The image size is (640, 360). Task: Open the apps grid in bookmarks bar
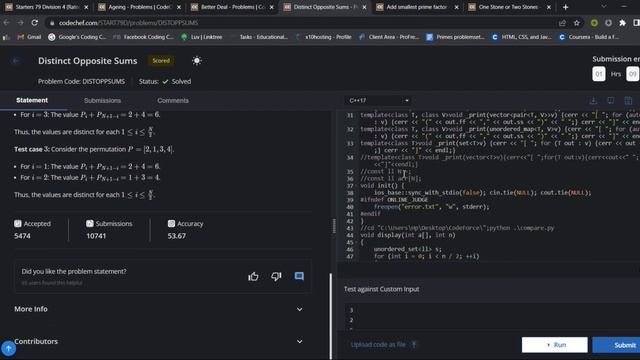[6, 37]
